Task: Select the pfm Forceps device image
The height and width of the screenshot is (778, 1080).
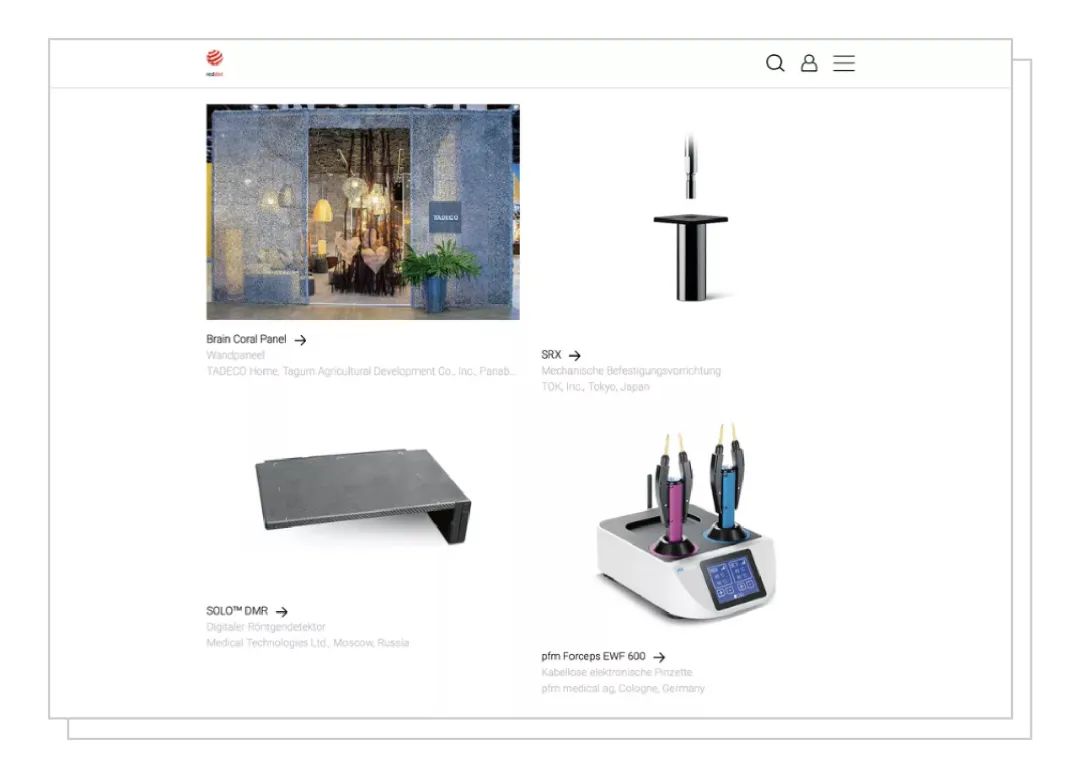Action: (687, 521)
